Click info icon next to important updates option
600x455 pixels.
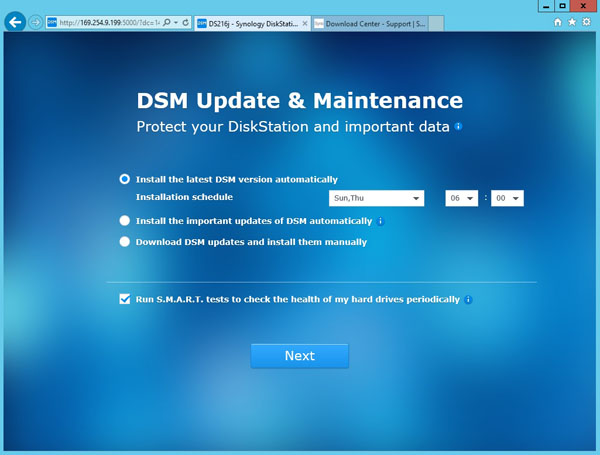point(380,221)
